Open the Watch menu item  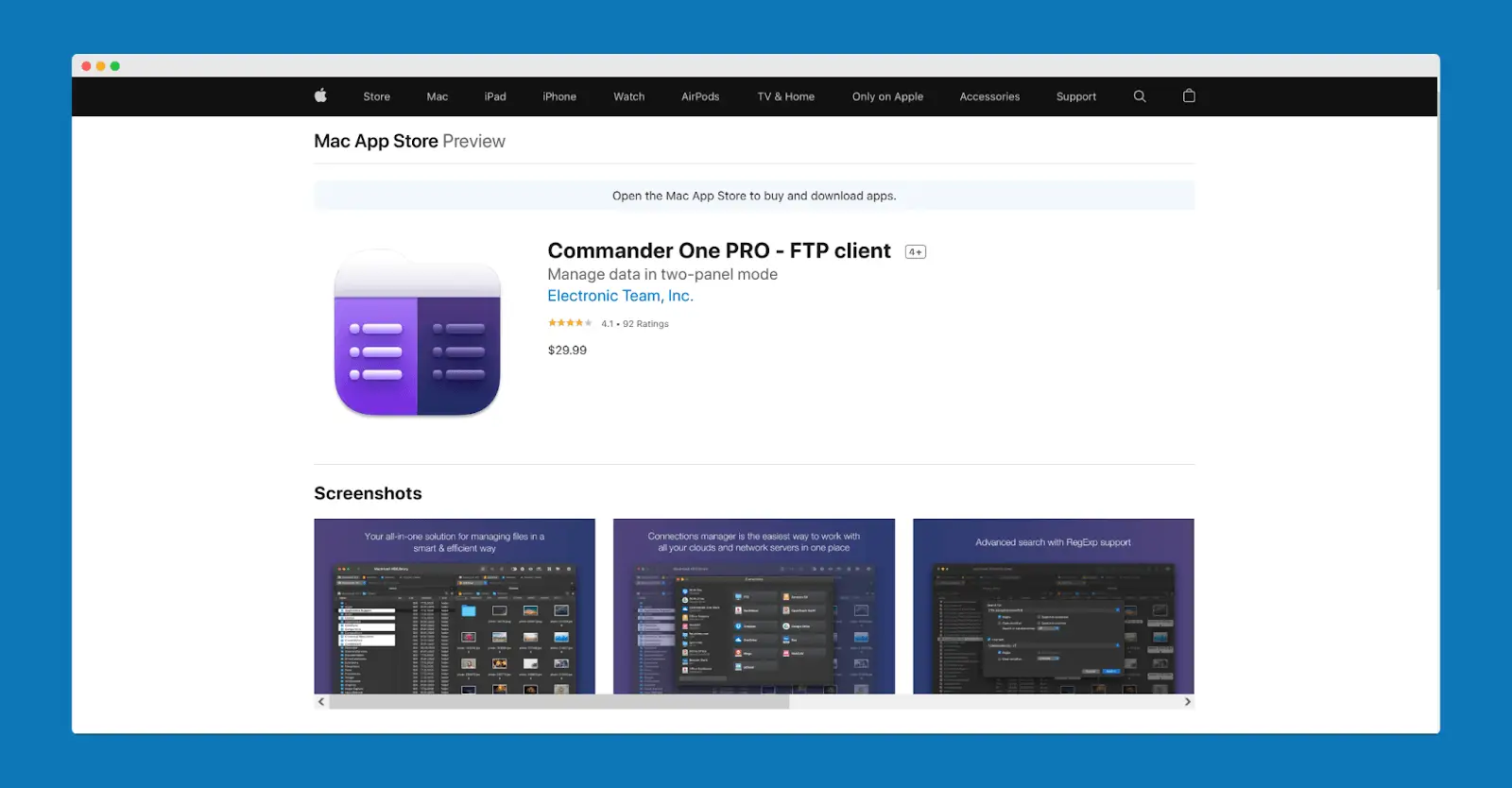628,96
